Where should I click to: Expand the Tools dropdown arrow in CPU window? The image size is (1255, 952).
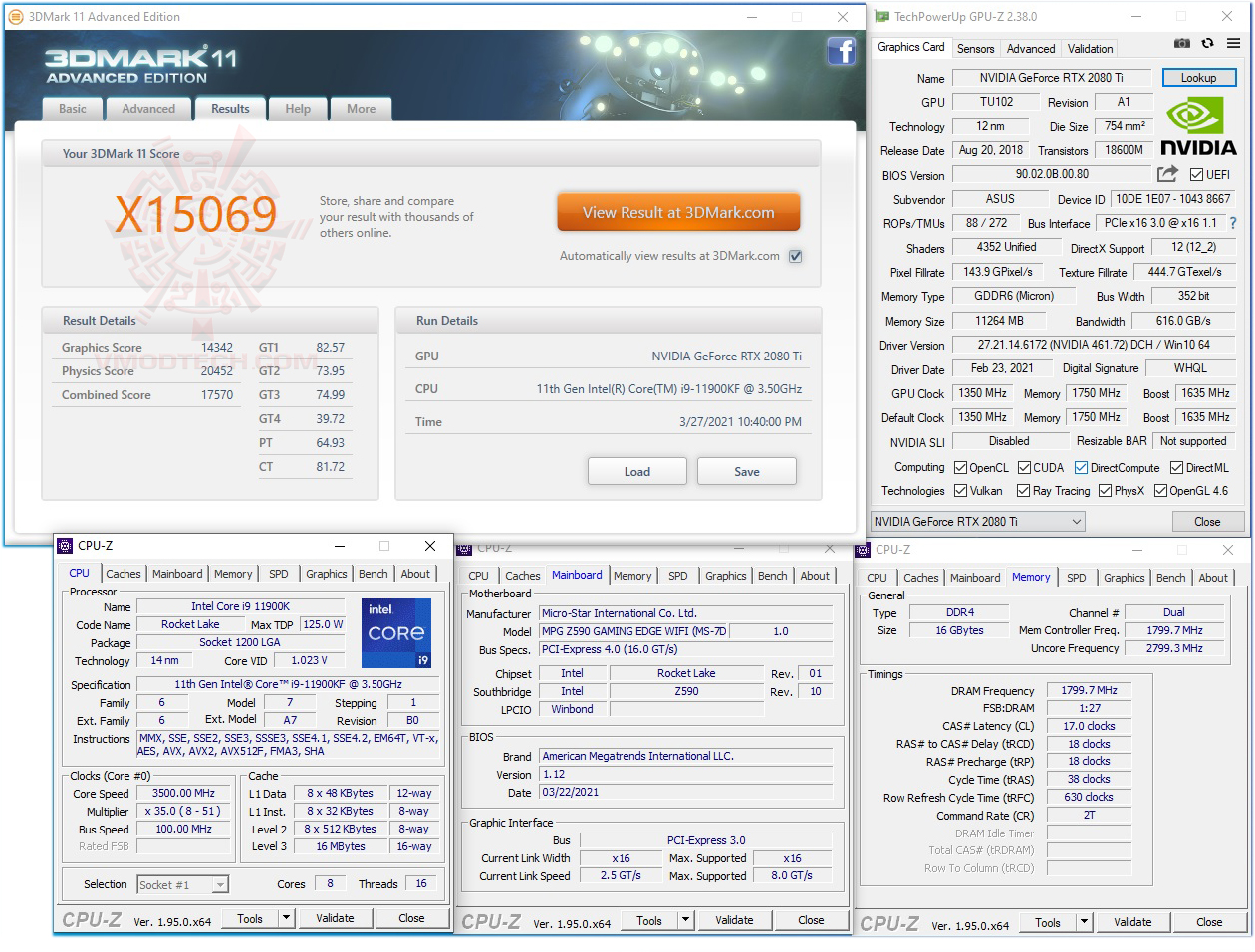[x=287, y=918]
